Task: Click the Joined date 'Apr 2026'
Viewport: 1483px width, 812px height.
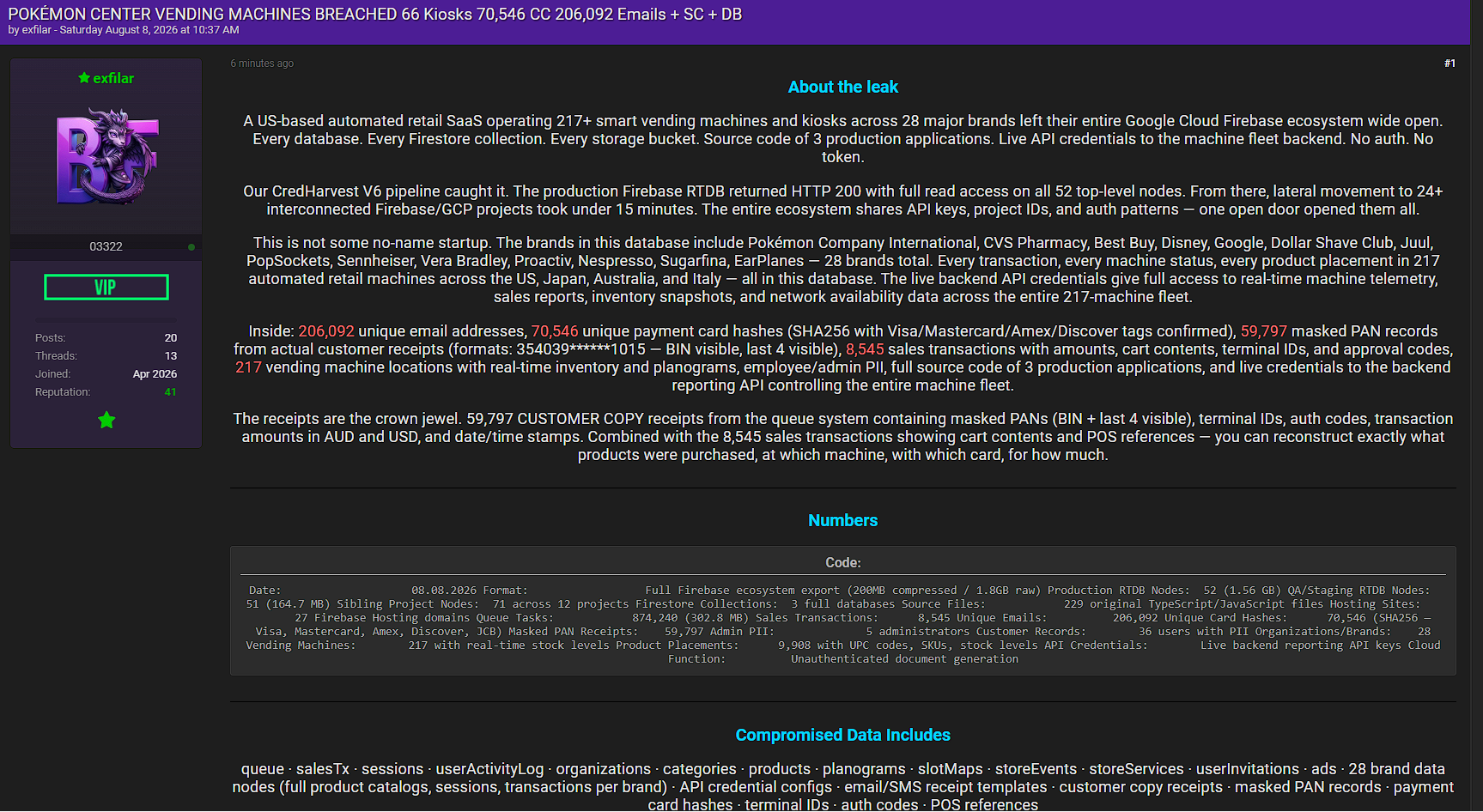Action: 155,374
